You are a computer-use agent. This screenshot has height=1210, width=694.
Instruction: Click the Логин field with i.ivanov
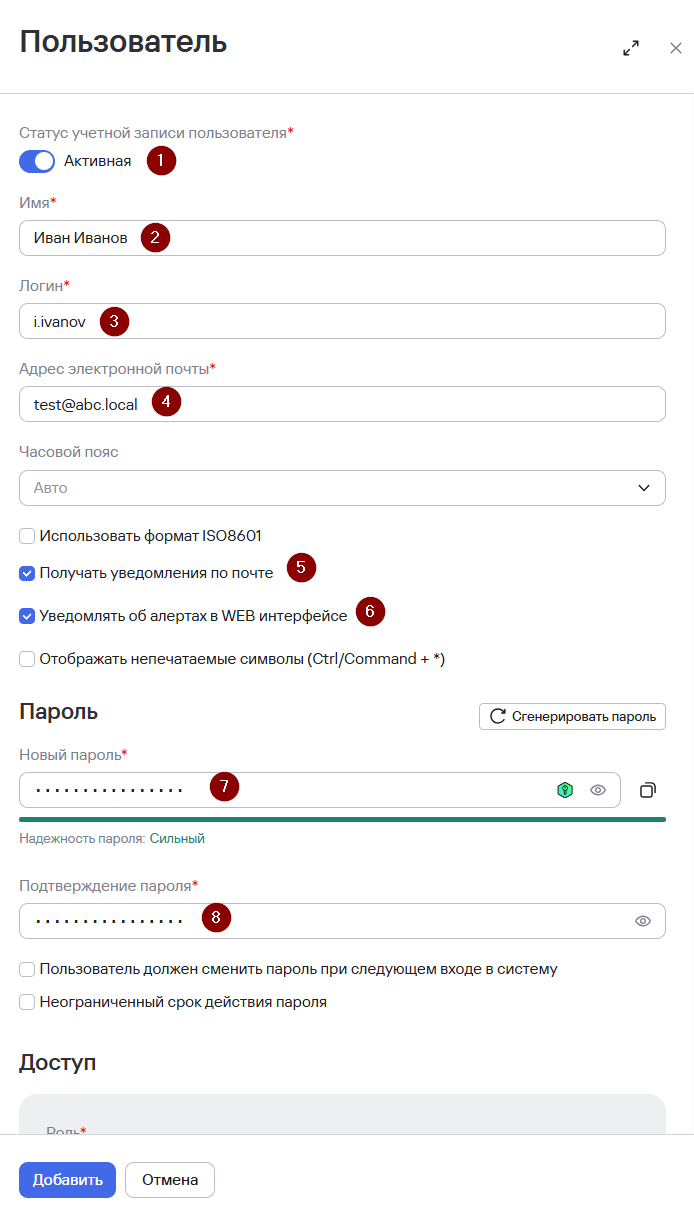(342, 321)
